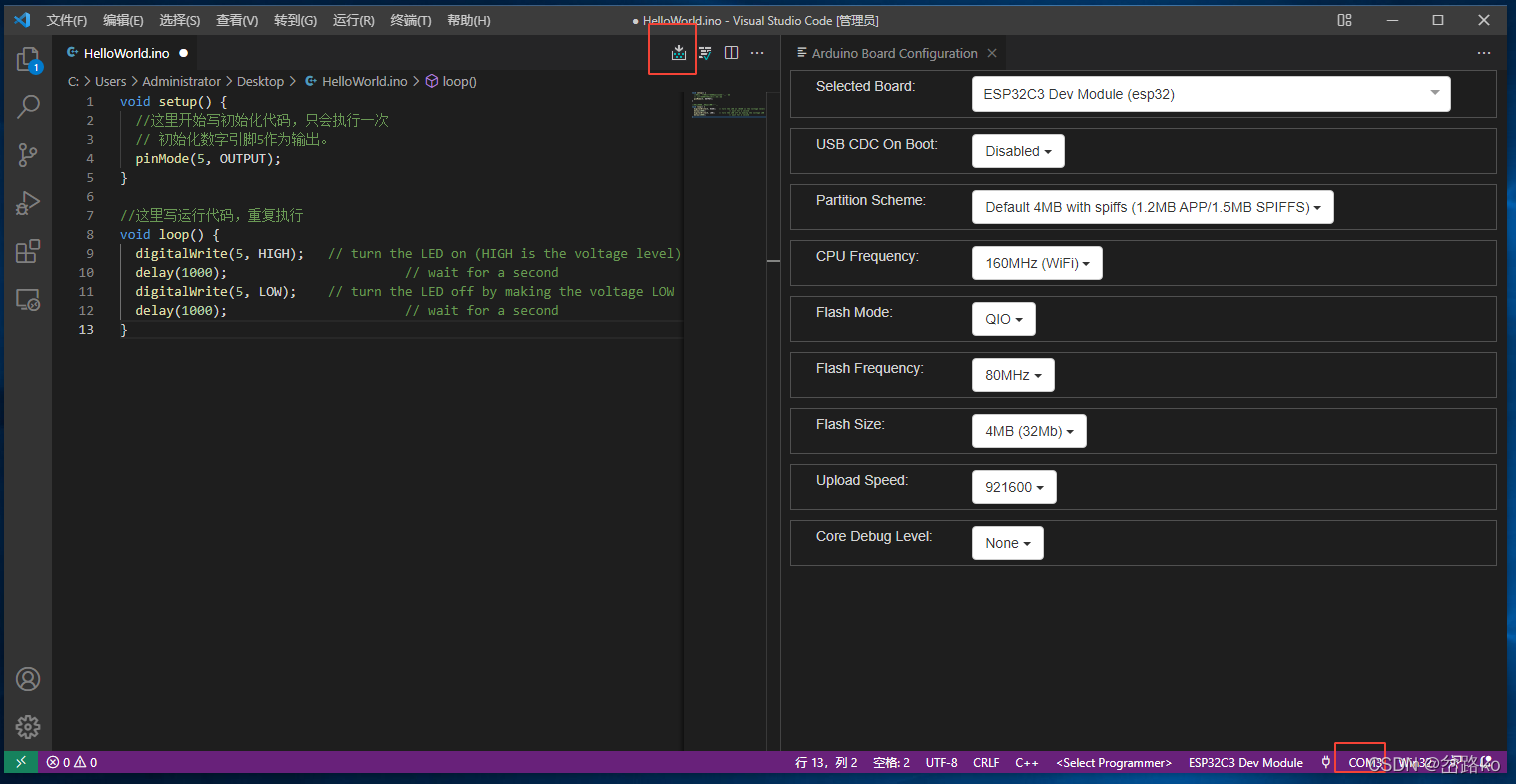Switch to the HelloWorld.ino editor tab
The image size is (1516, 784).
(x=127, y=53)
